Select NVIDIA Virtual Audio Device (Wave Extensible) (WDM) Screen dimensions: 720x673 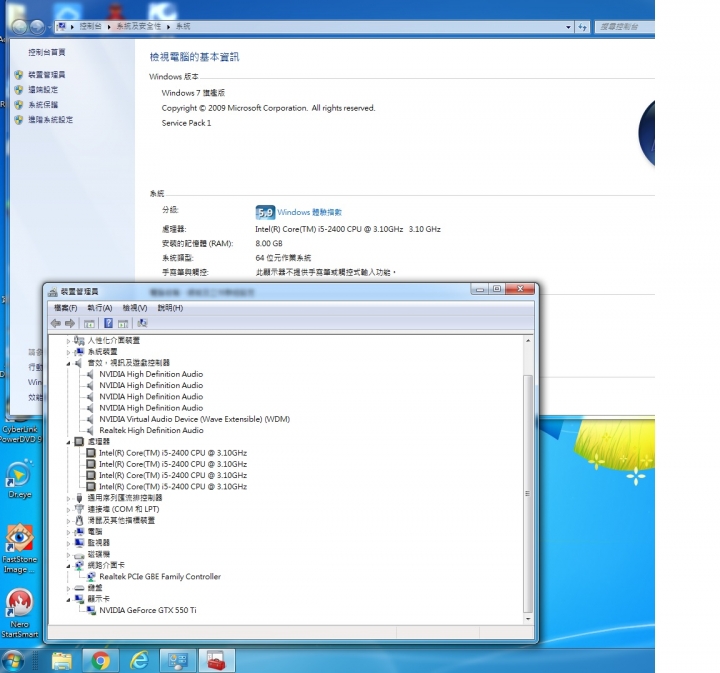[x=194, y=419]
